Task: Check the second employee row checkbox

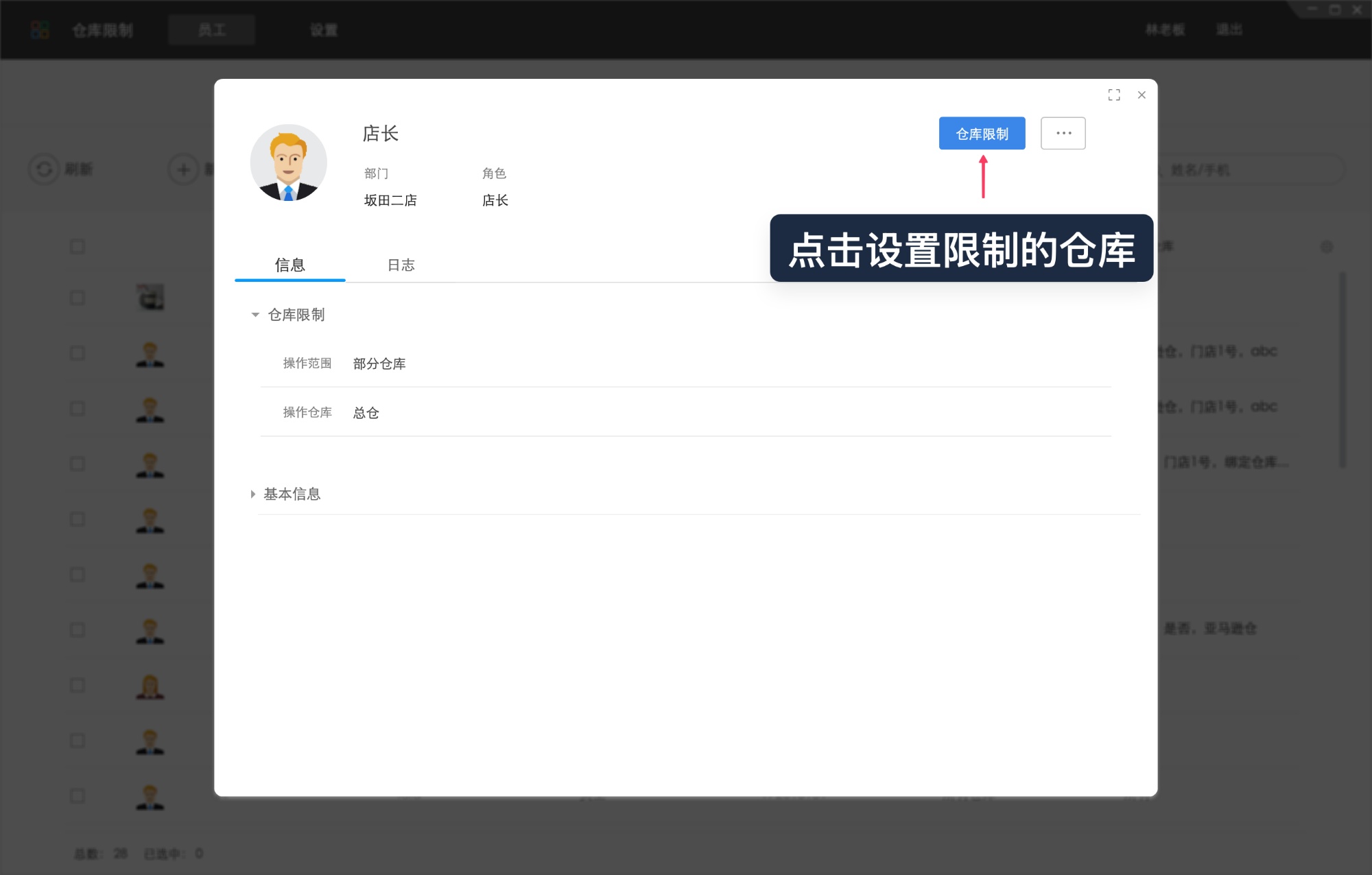Action: [76, 353]
